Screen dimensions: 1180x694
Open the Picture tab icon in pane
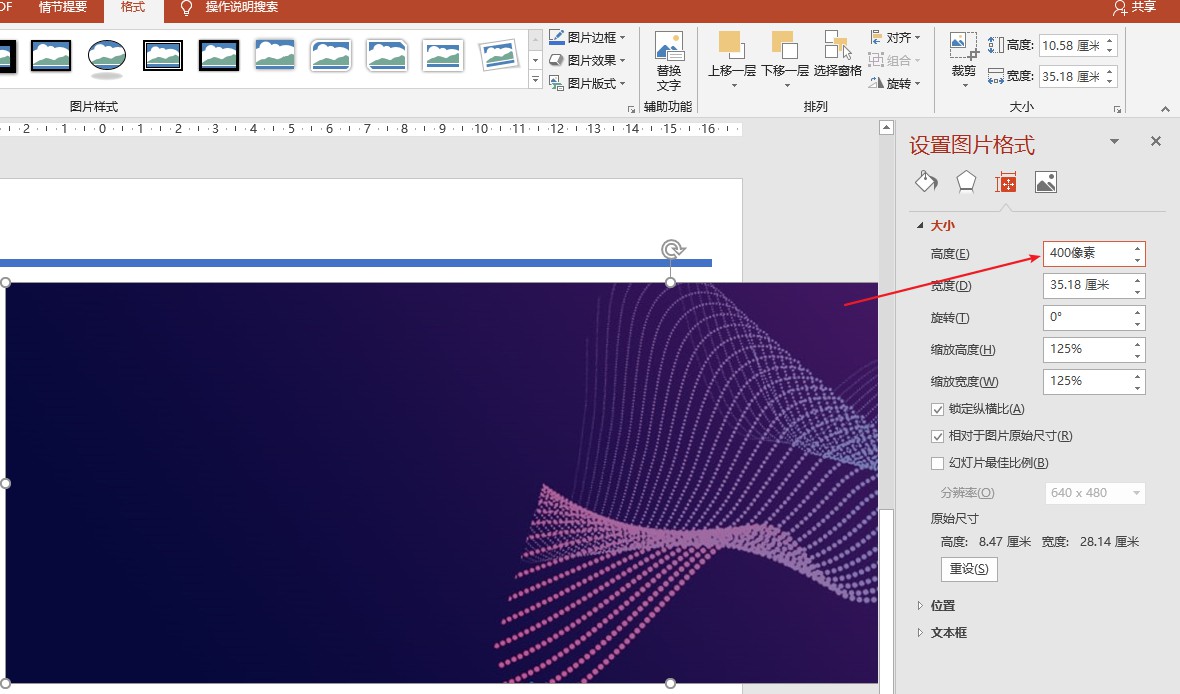pyautogui.click(x=1045, y=182)
